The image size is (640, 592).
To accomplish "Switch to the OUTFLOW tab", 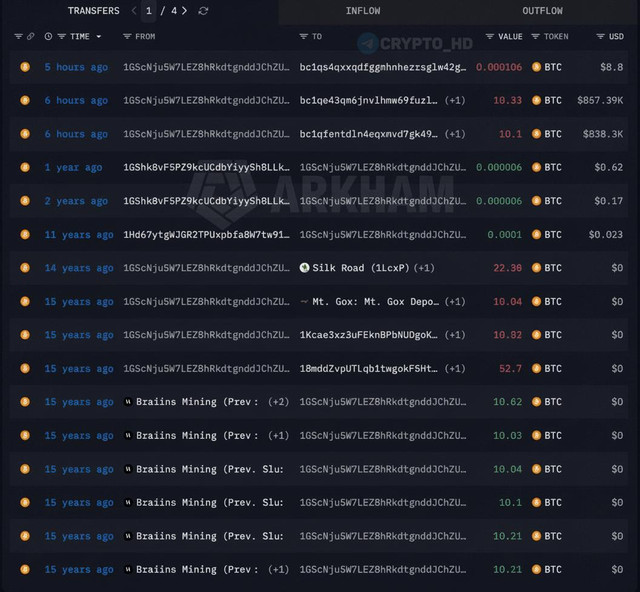I will [x=542, y=11].
